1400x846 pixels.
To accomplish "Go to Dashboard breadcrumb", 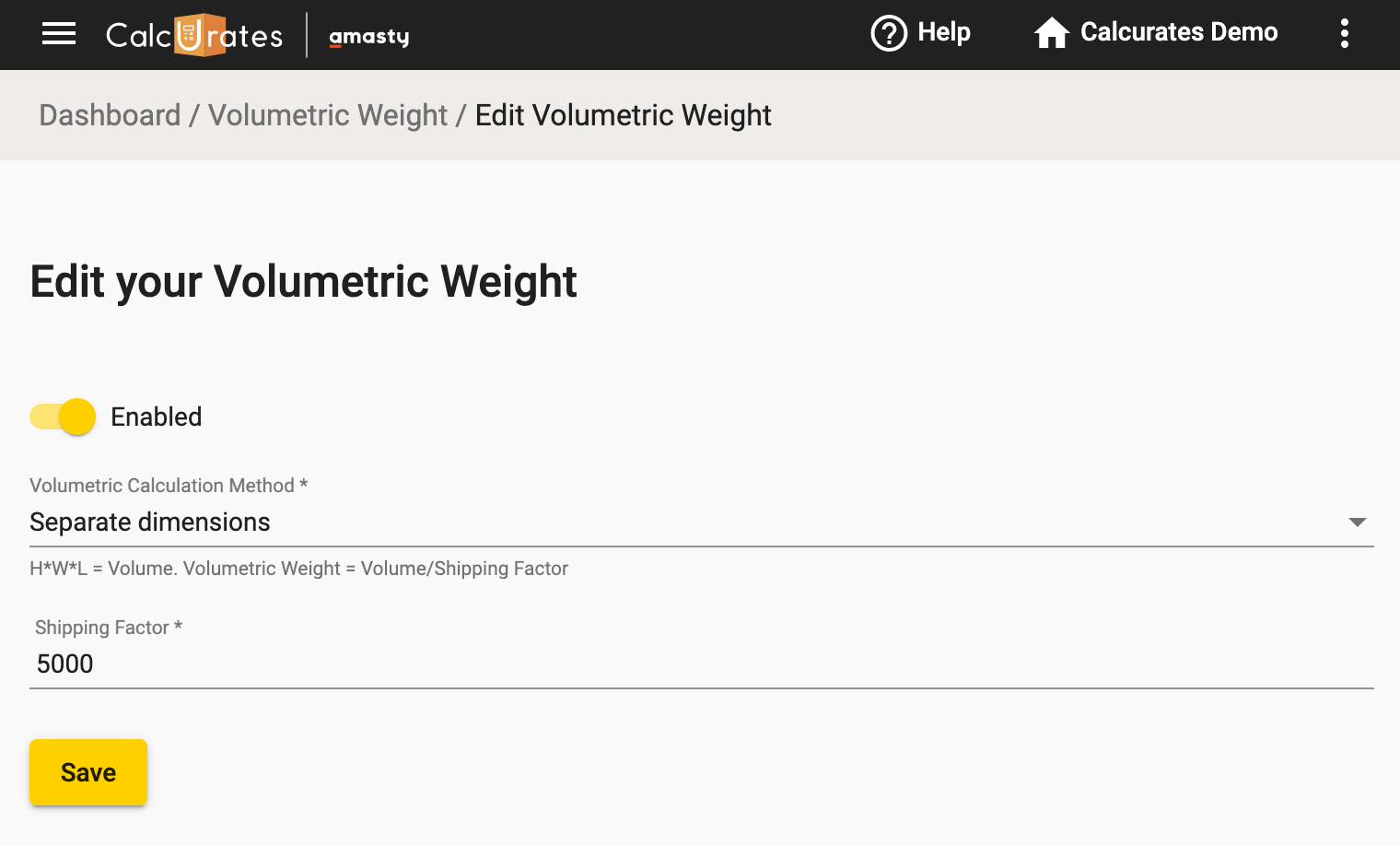I will [110, 115].
